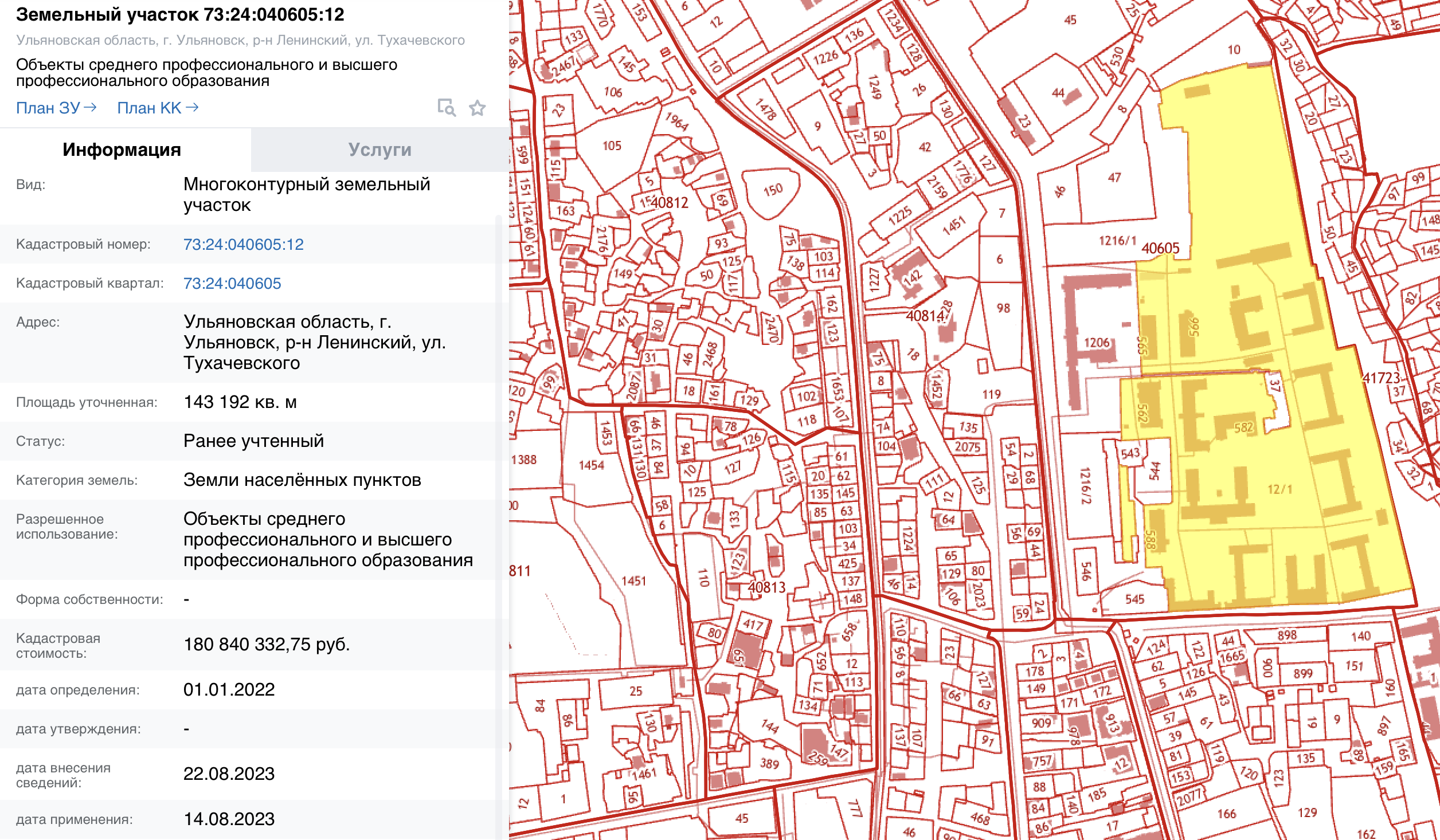Click the date value 14.08.2023
Viewport: 1440px width, 840px height.
tap(229, 819)
